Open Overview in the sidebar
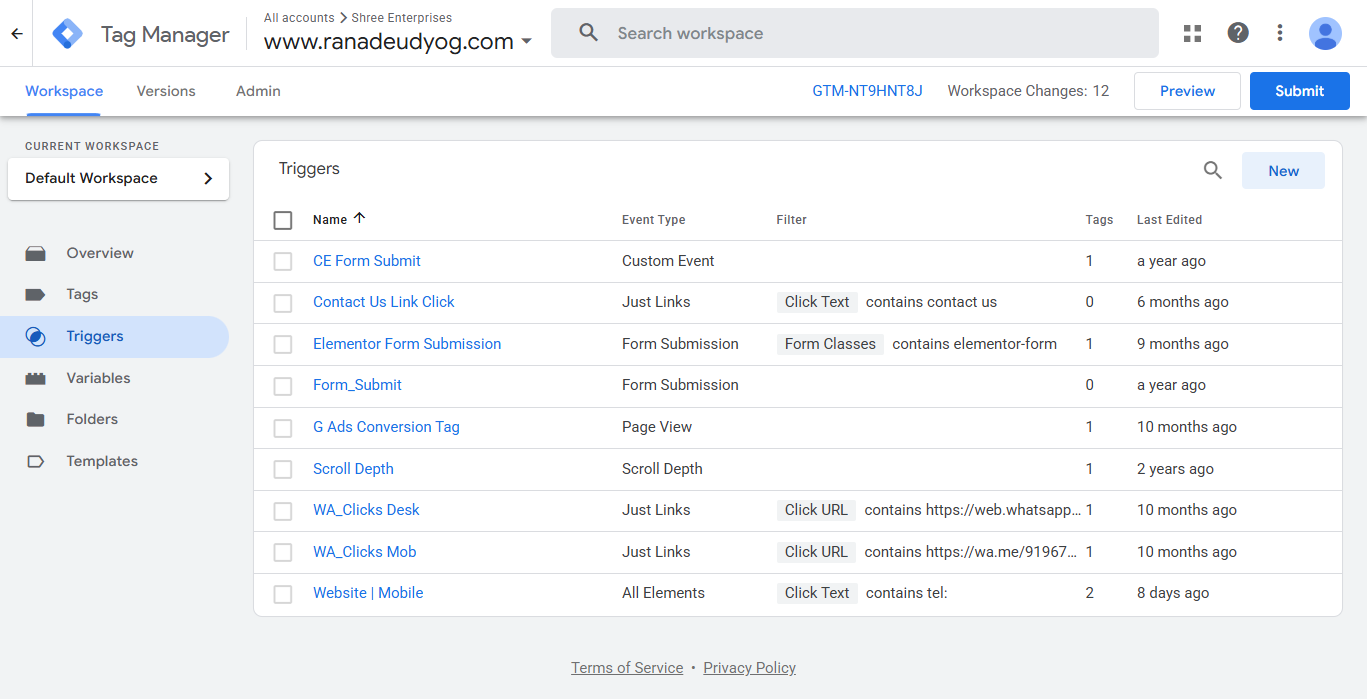The width and height of the screenshot is (1367, 699). pyautogui.click(x=100, y=253)
